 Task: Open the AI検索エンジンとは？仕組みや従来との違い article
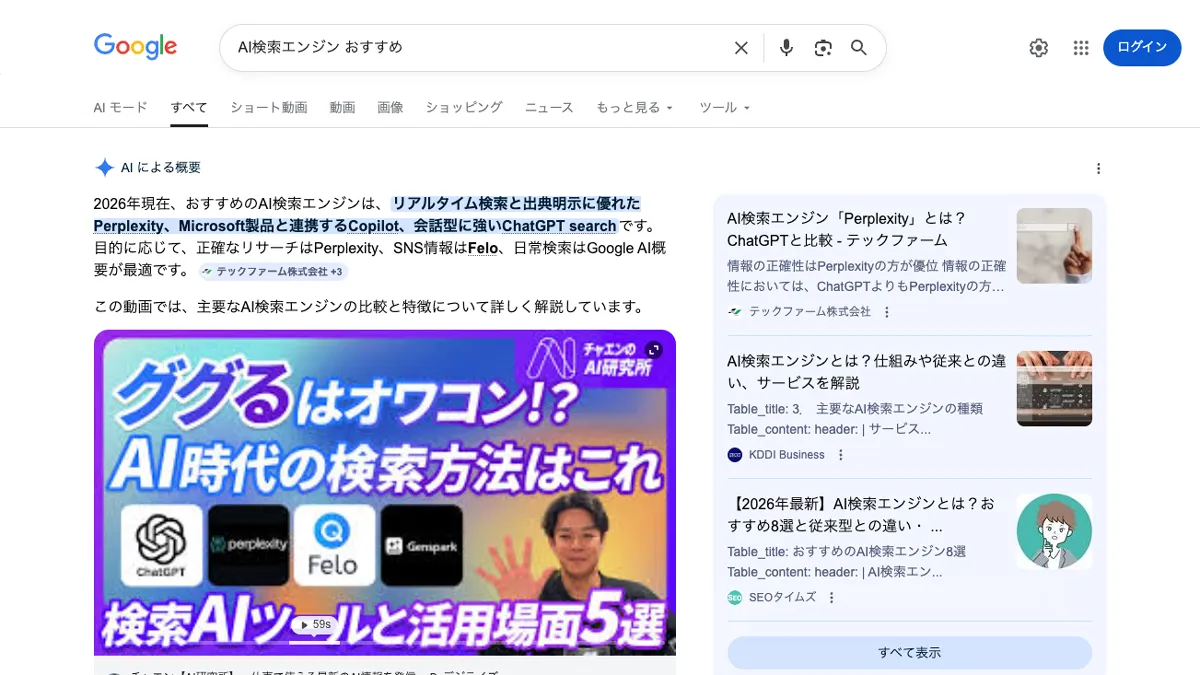coord(866,372)
